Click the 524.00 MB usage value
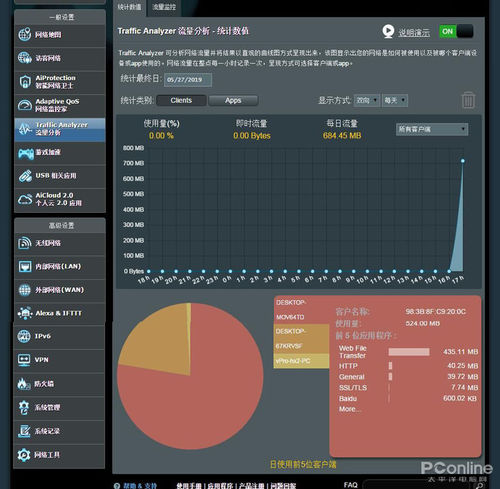This screenshot has width=500, height=489. pos(423,323)
